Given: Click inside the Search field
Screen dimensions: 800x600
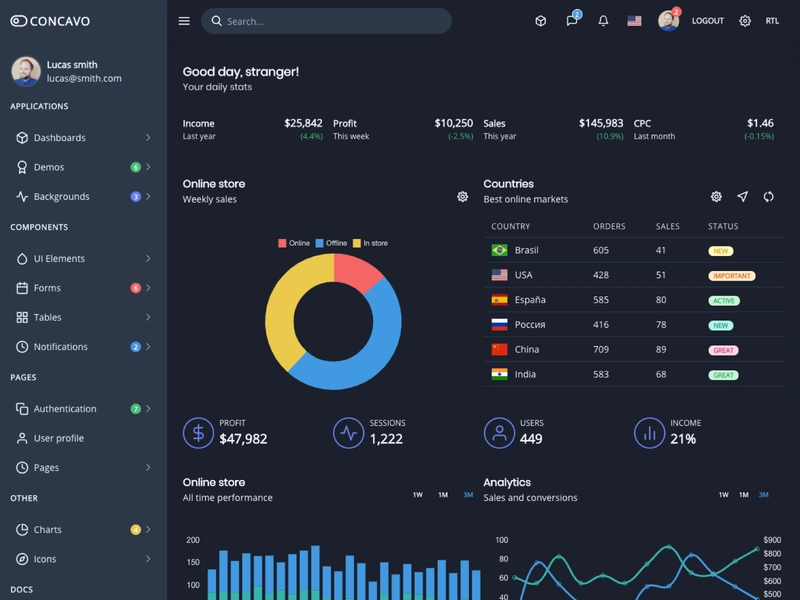Looking at the screenshot, I should tap(327, 21).
